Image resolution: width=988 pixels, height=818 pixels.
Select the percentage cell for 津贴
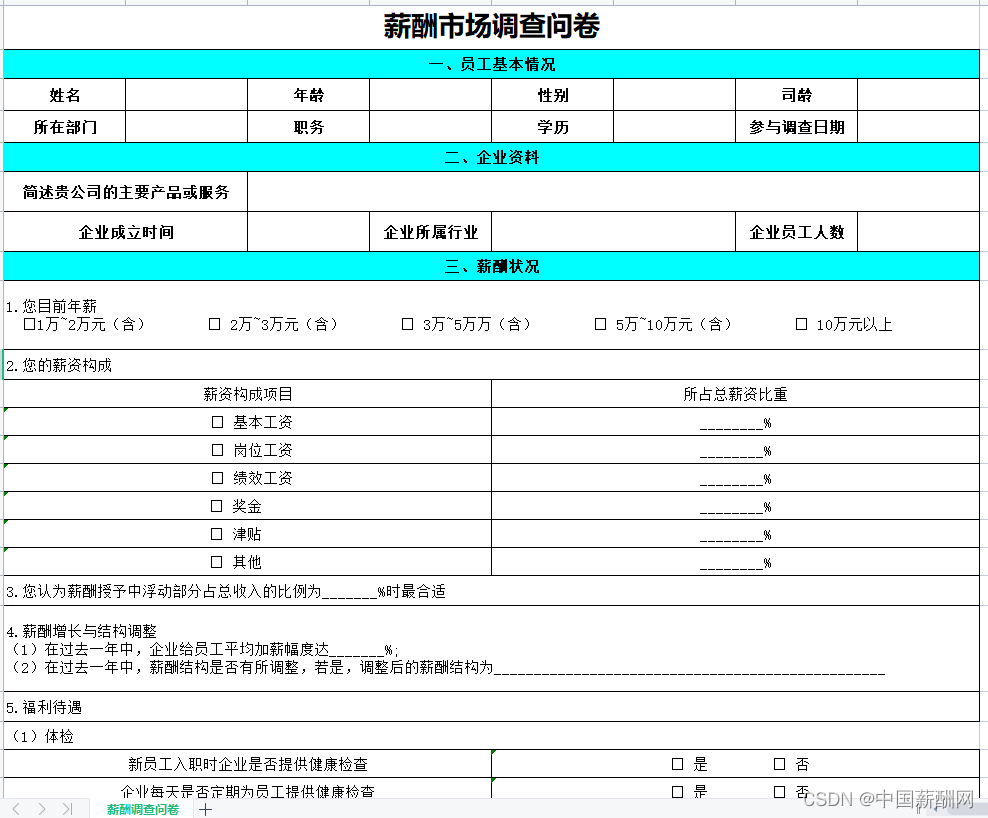[735, 534]
